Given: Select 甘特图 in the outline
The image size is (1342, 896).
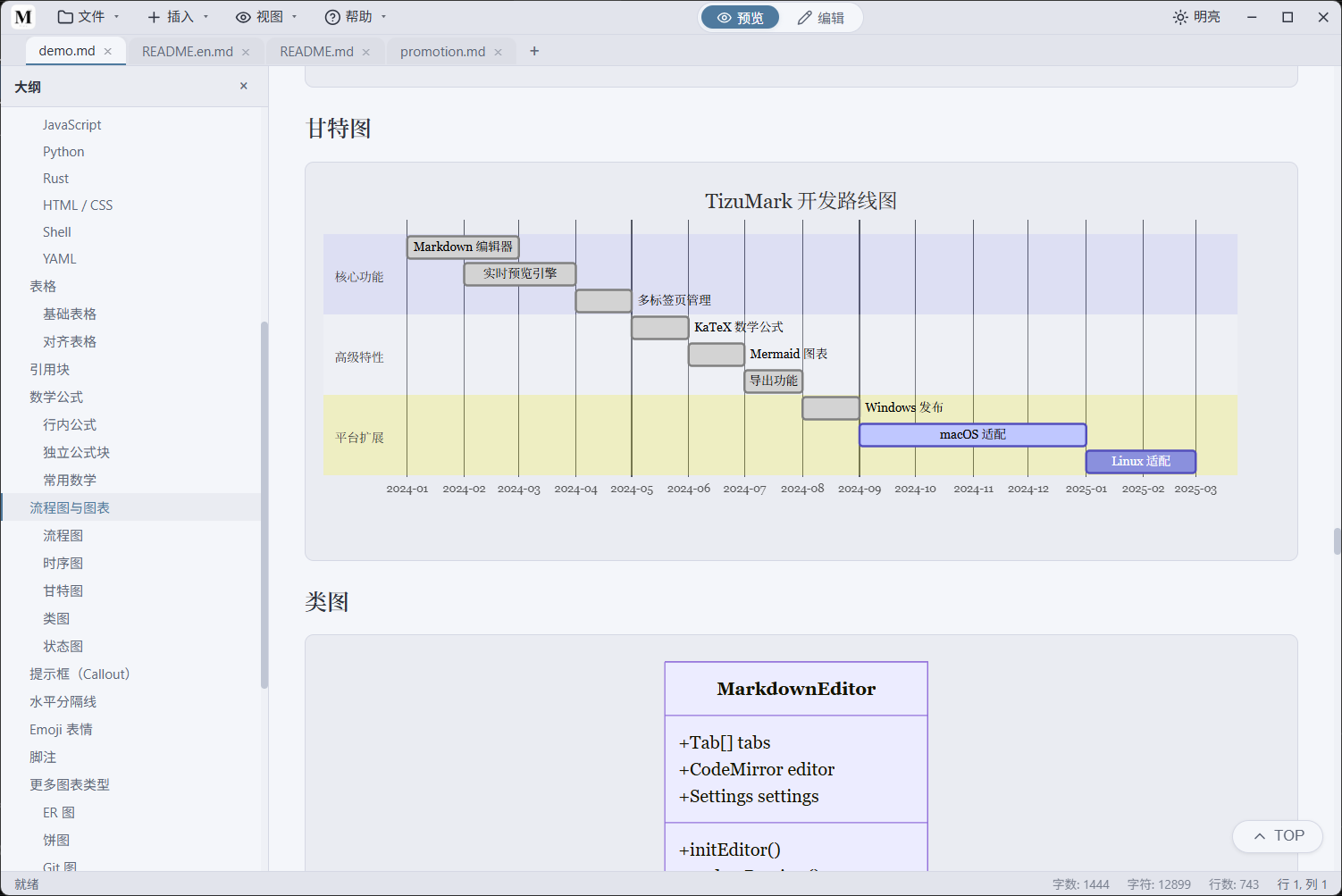Looking at the screenshot, I should (x=63, y=590).
